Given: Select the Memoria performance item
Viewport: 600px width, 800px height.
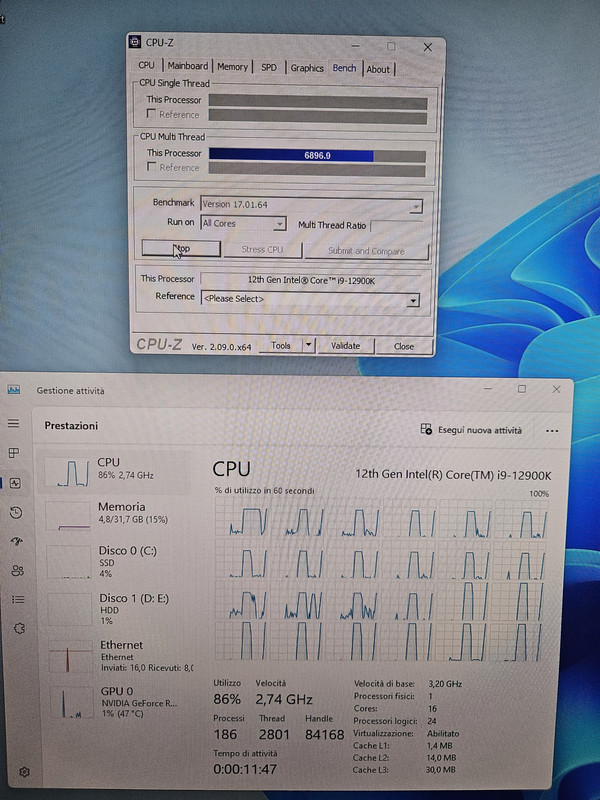Looking at the screenshot, I should tap(116, 513).
